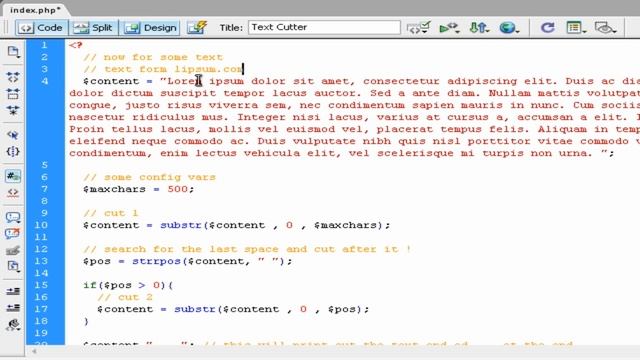Click the word 'condimentum,' ending the string block
Image resolution: width=640 pixels, height=360 pixels.
point(111,153)
